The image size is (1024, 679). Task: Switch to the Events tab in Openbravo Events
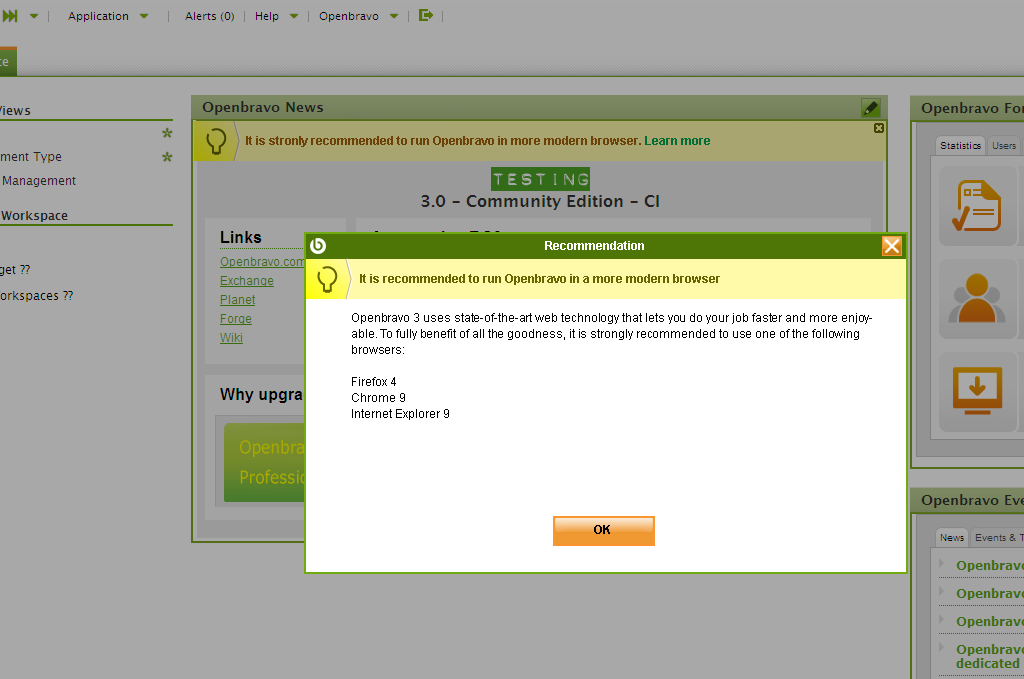tap(997, 537)
